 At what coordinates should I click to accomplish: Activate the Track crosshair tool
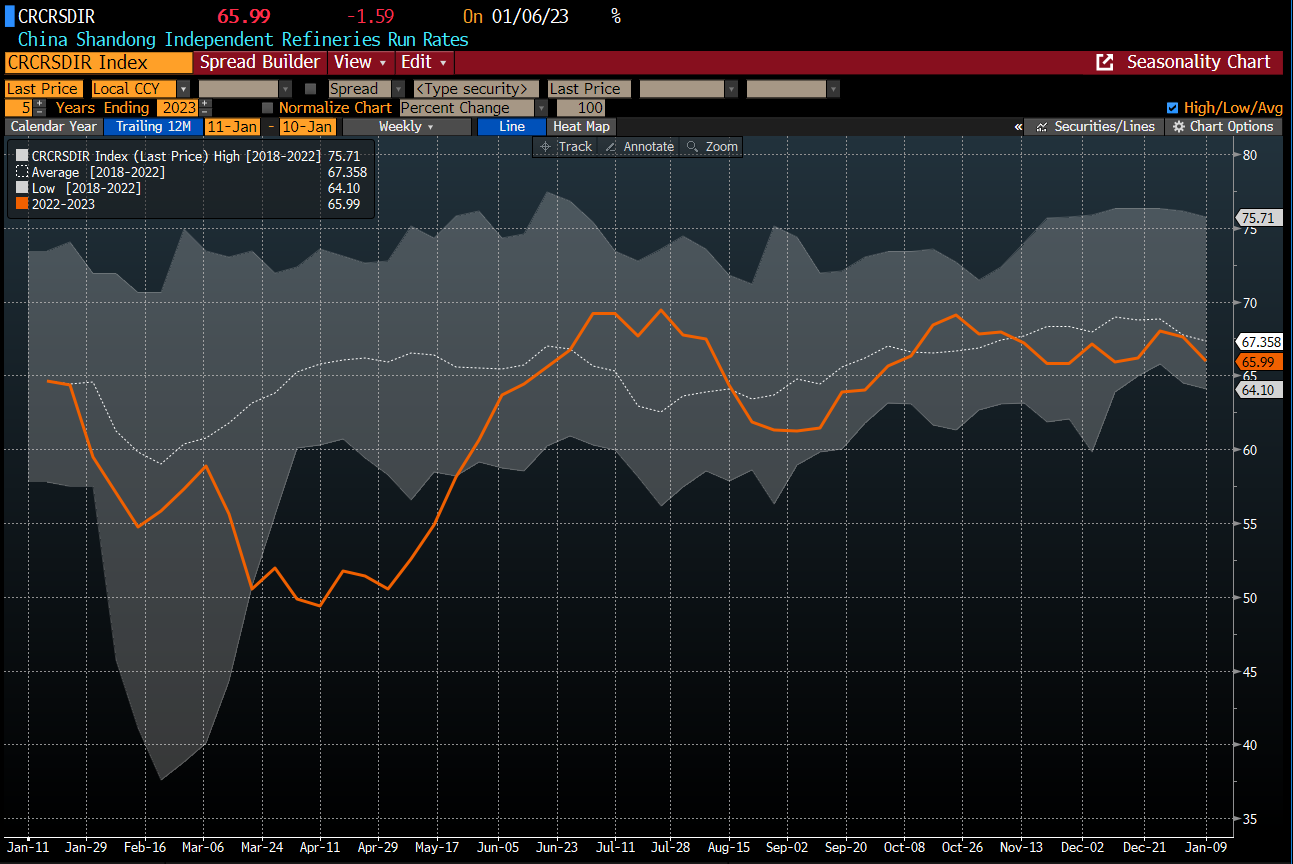tap(564, 147)
